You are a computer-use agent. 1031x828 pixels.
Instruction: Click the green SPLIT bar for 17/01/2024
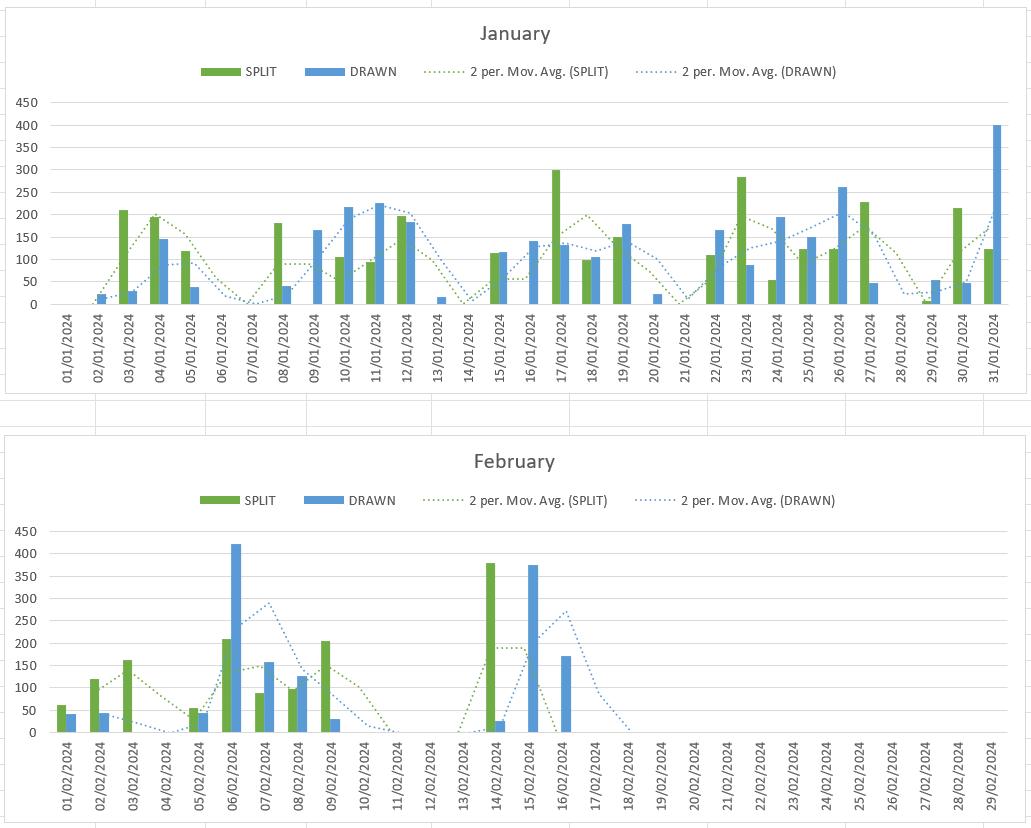coord(556,237)
